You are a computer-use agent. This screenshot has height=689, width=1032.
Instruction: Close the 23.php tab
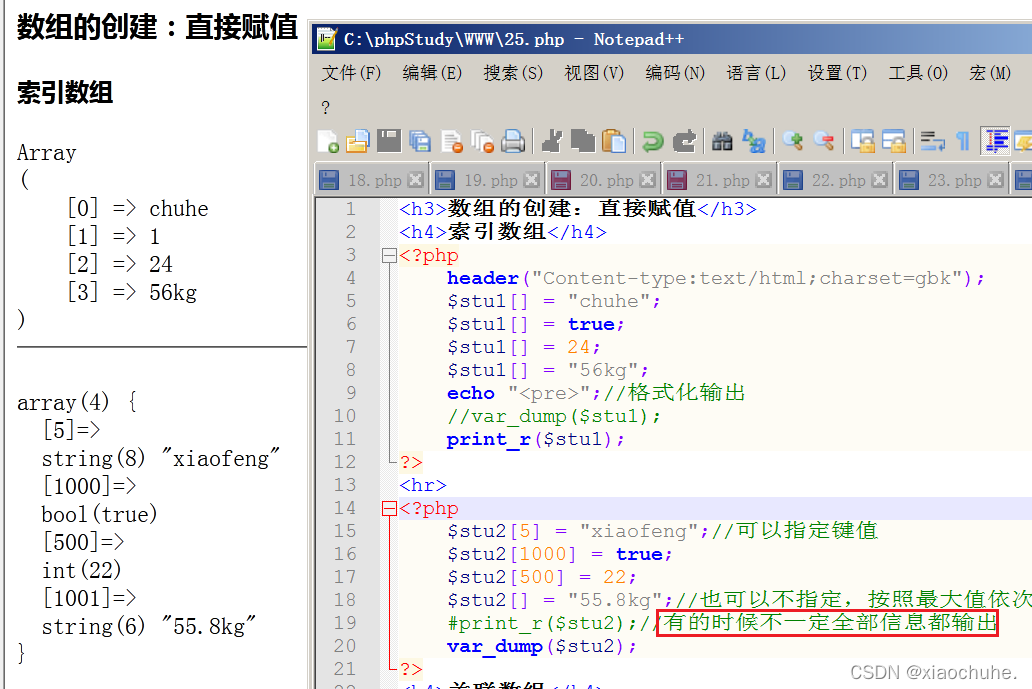point(996,180)
